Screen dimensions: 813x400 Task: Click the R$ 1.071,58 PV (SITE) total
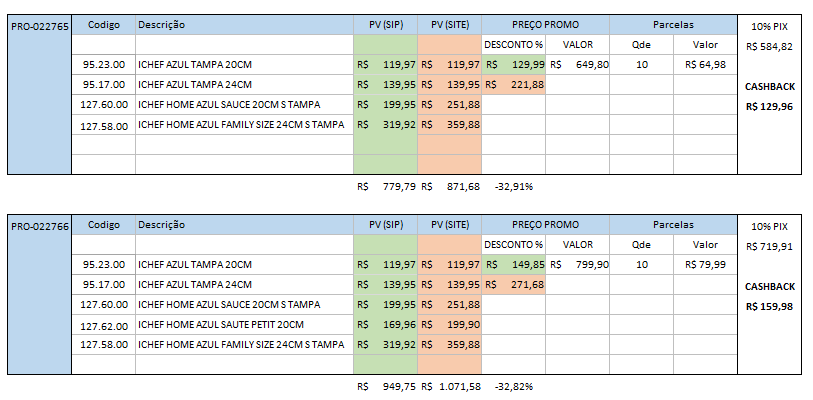tap(449, 387)
